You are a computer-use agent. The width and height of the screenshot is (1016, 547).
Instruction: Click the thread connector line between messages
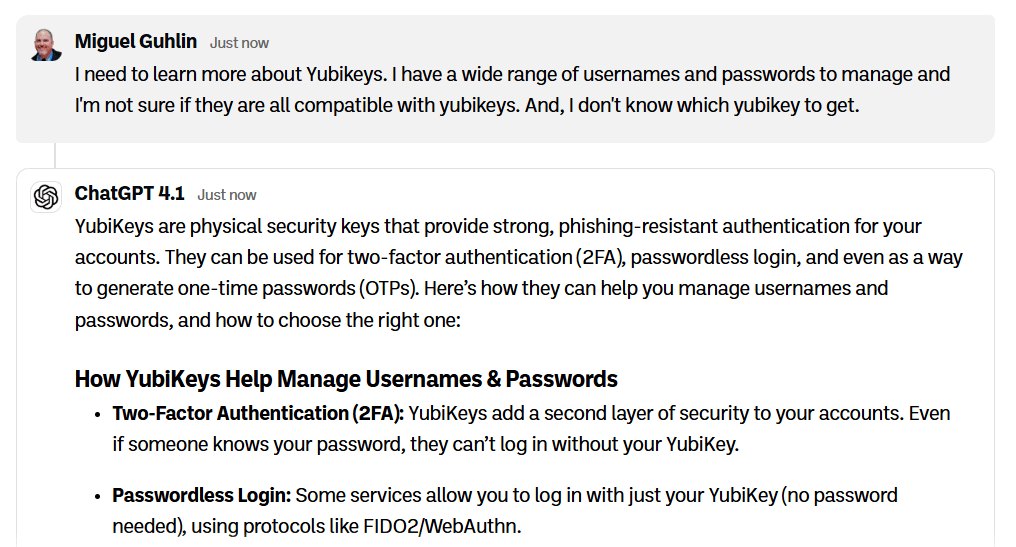55,155
